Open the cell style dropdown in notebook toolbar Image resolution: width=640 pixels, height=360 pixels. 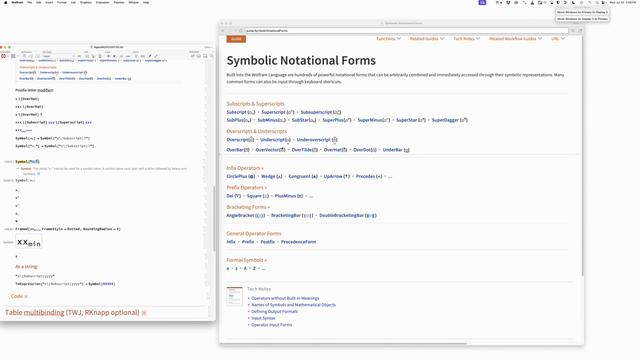[59, 56]
